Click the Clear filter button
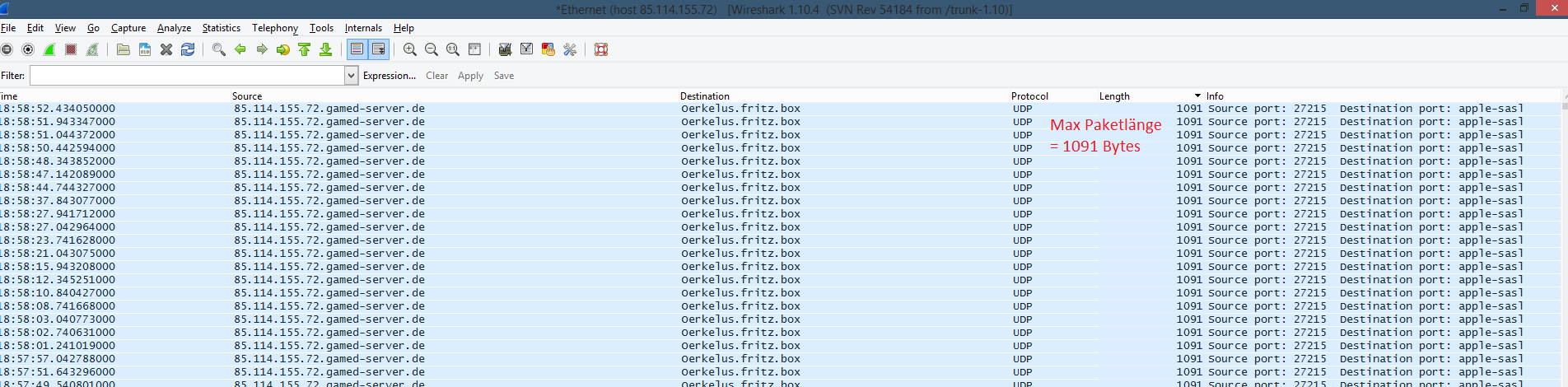The width and height of the screenshot is (1568, 387). (x=436, y=76)
